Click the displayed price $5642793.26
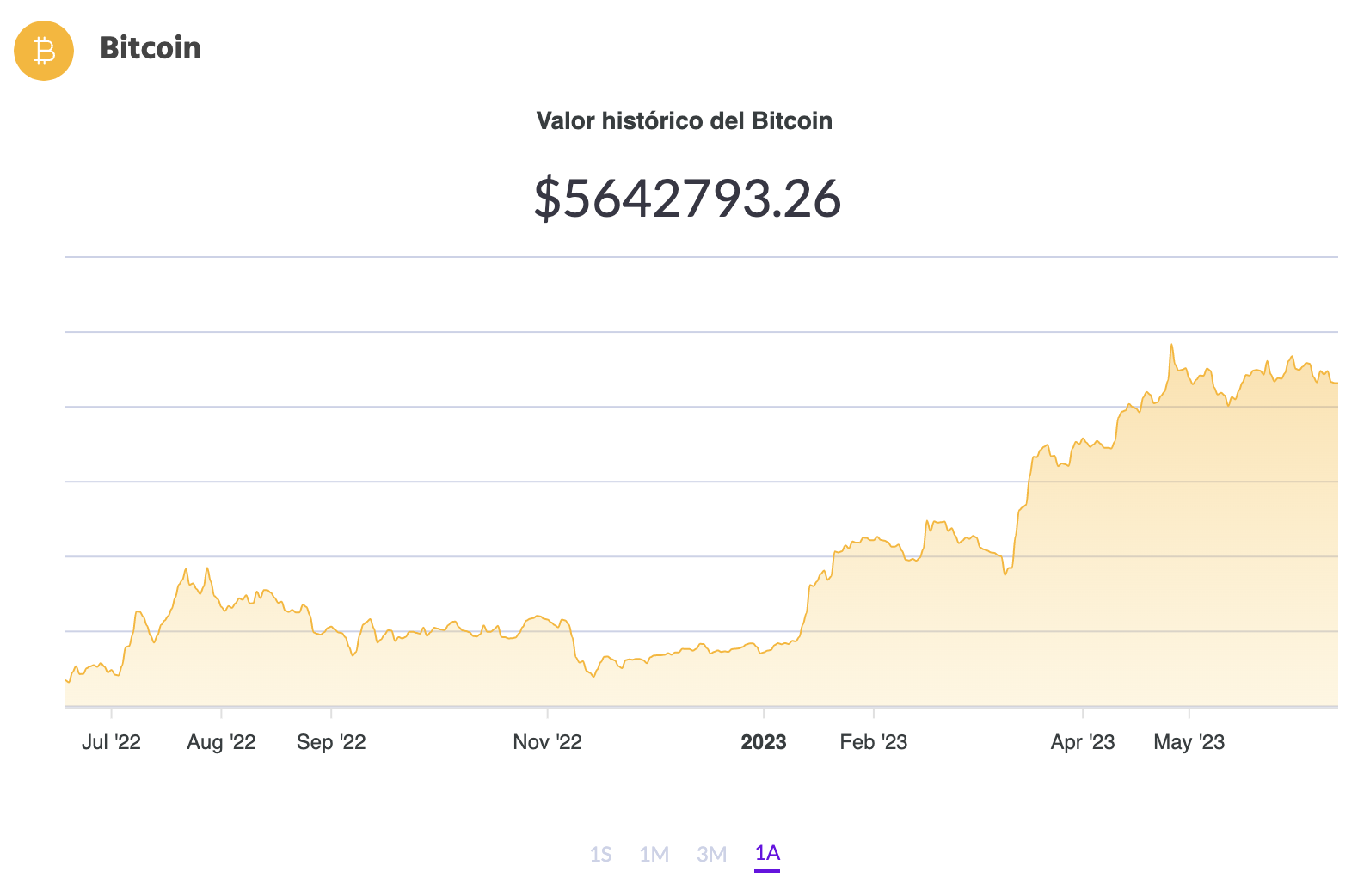1364x896 pixels. pos(687,199)
